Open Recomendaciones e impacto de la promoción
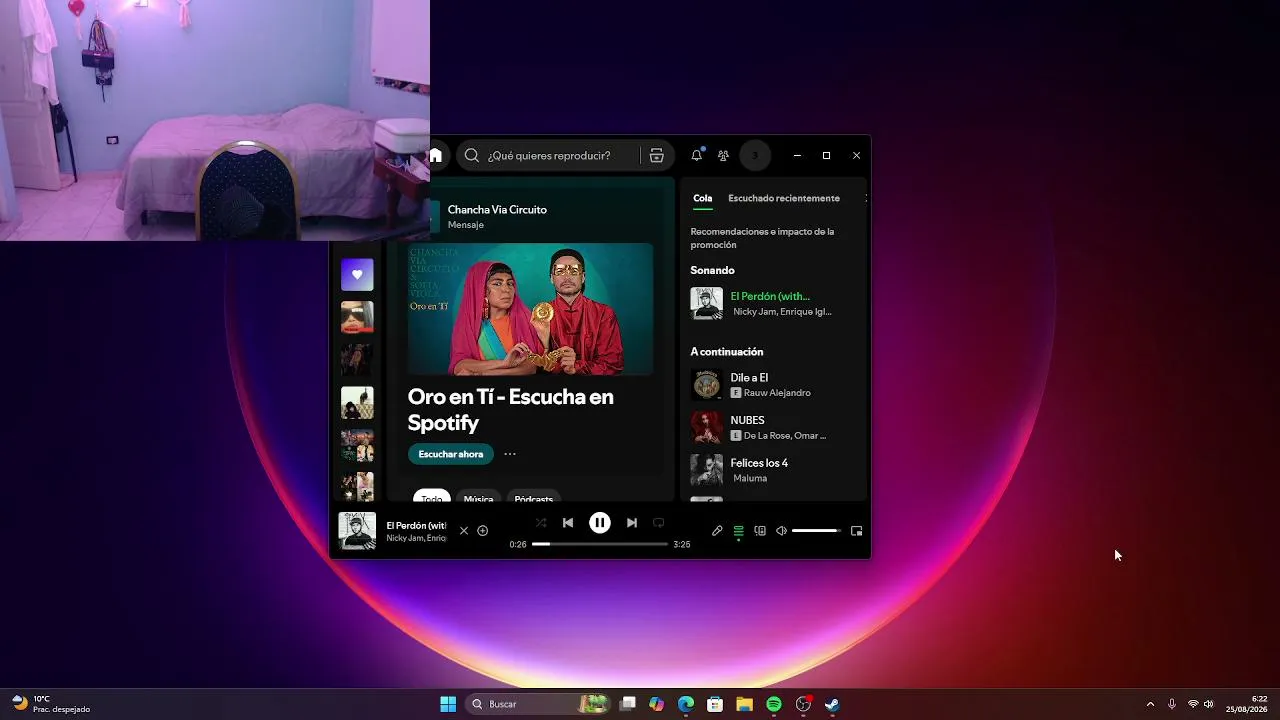The width and height of the screenshot is (1280, 720). click(x=762, y=238)
